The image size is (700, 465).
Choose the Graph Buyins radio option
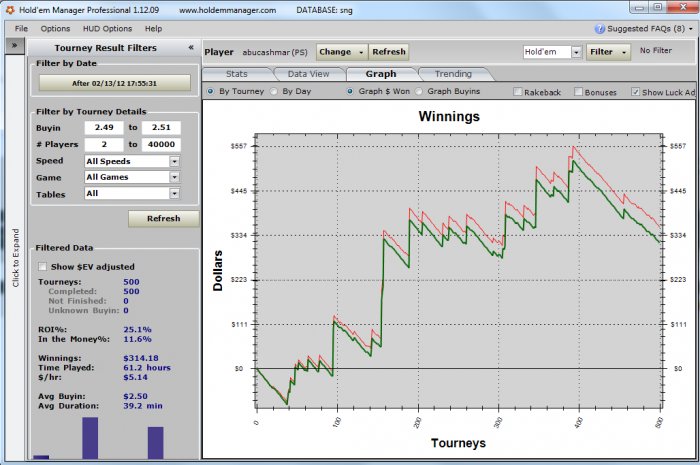coord(419,92)
